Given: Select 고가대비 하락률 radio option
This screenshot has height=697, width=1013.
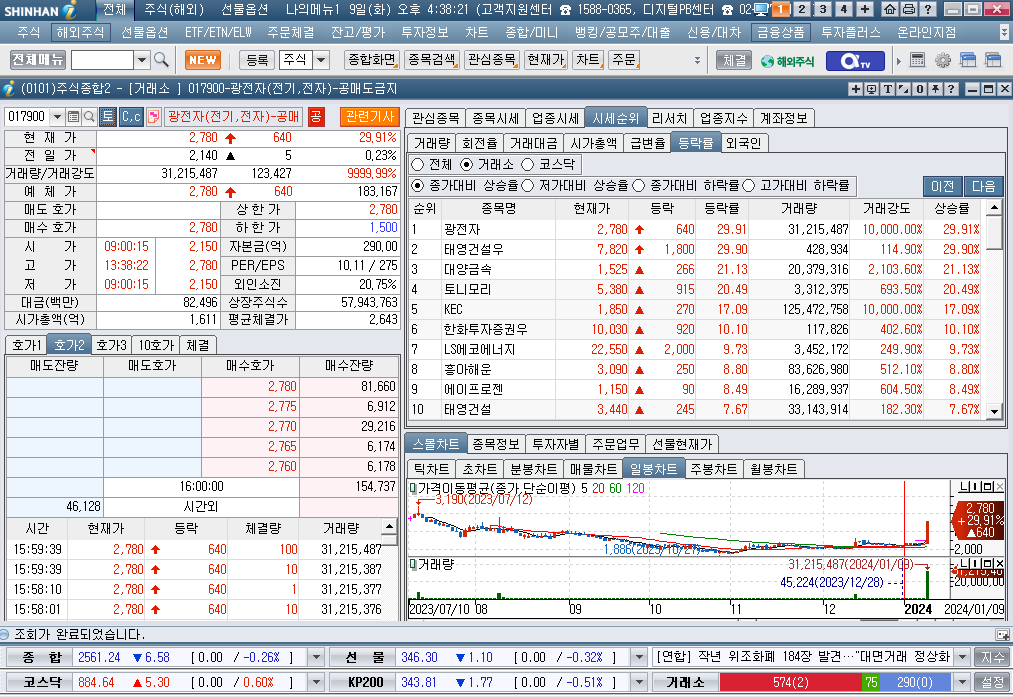Looking at the screenshot, I should [x=748, y=185].
